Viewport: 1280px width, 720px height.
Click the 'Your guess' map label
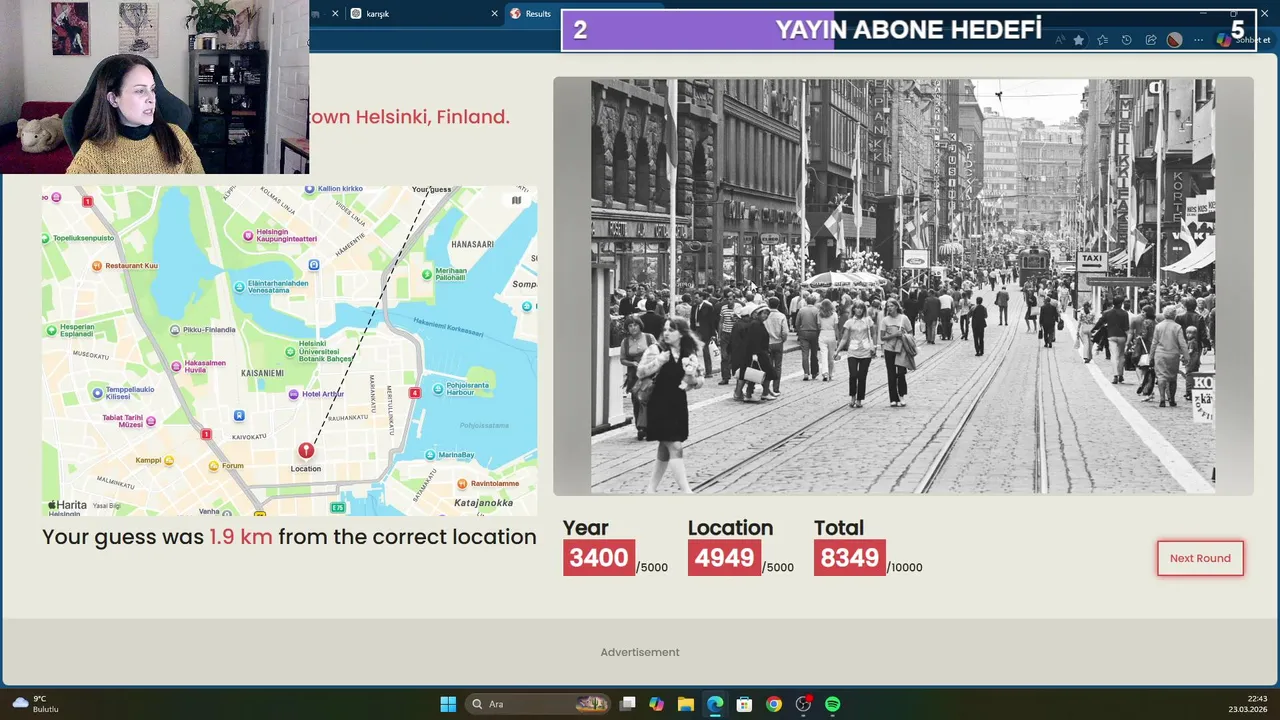tap(431, 189)
